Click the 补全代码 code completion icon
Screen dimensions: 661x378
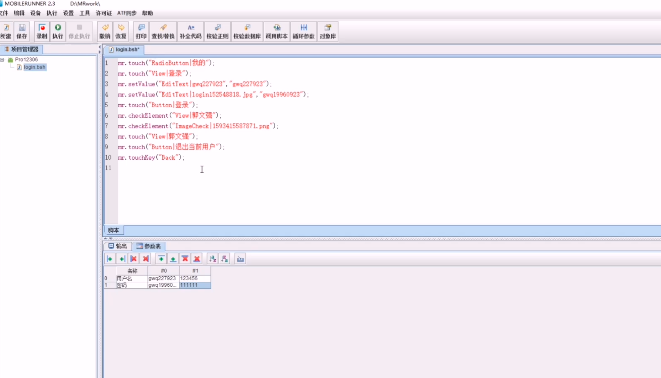point(191,31)
